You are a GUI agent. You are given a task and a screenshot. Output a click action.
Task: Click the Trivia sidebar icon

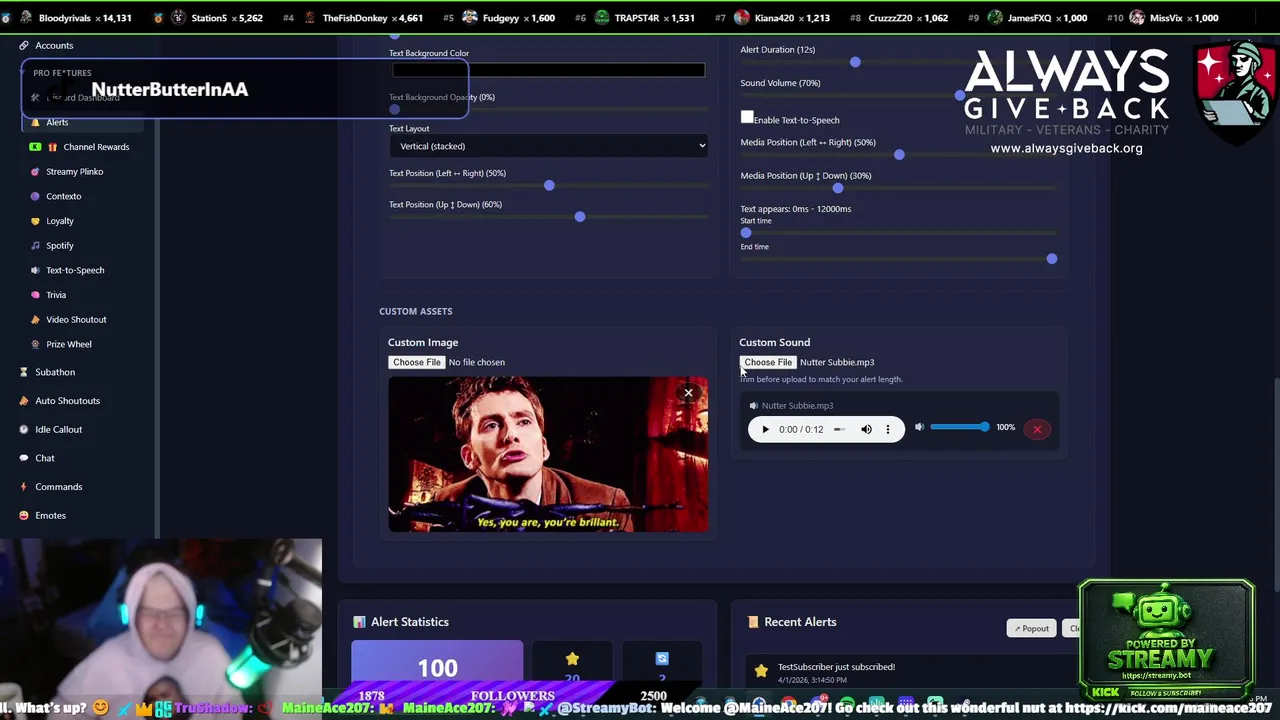[36, 295]
